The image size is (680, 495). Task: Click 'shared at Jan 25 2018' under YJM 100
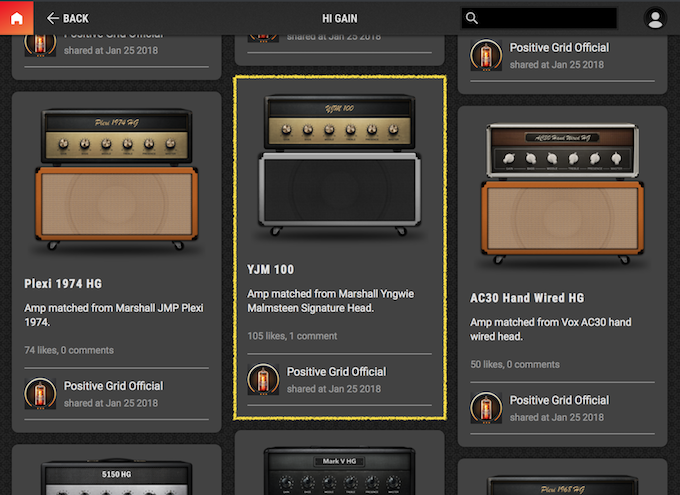tap(333, 389)
